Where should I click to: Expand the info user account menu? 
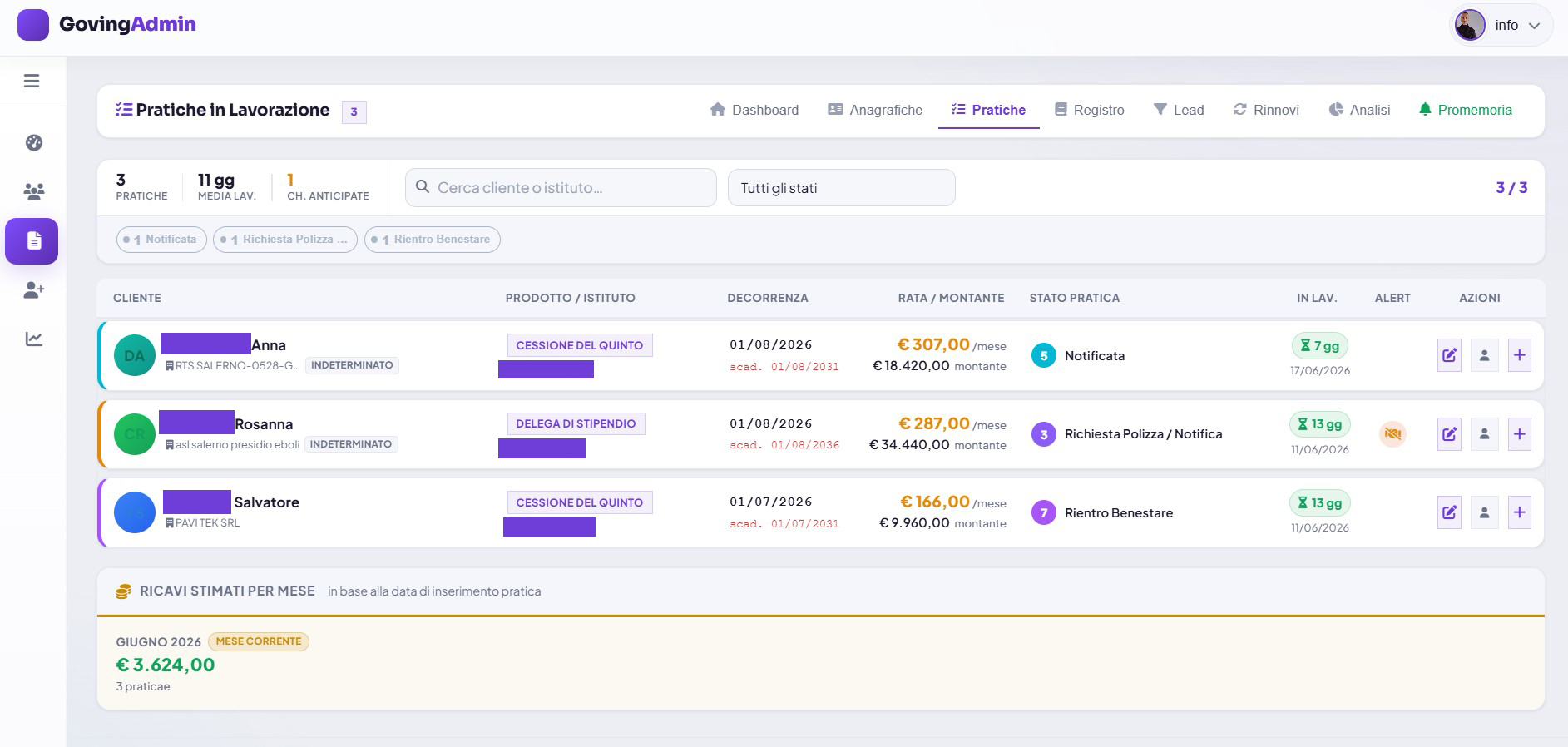click(1501, 25)
